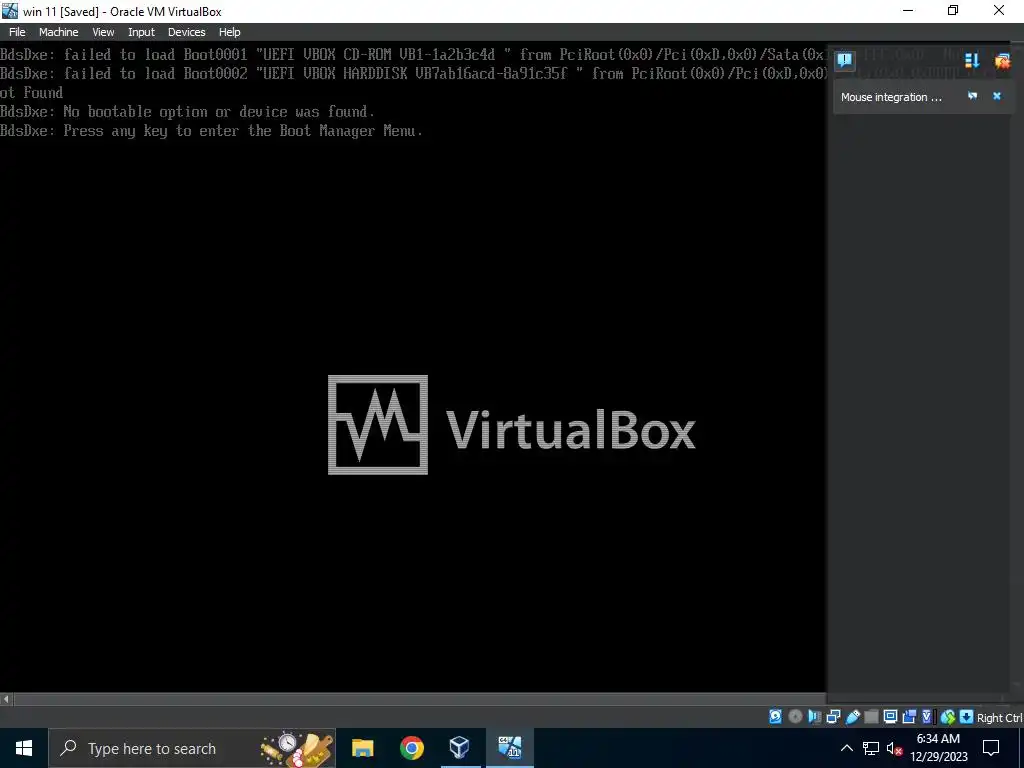Click the 'Mouse integration ...' notification text

click(891, 97)
